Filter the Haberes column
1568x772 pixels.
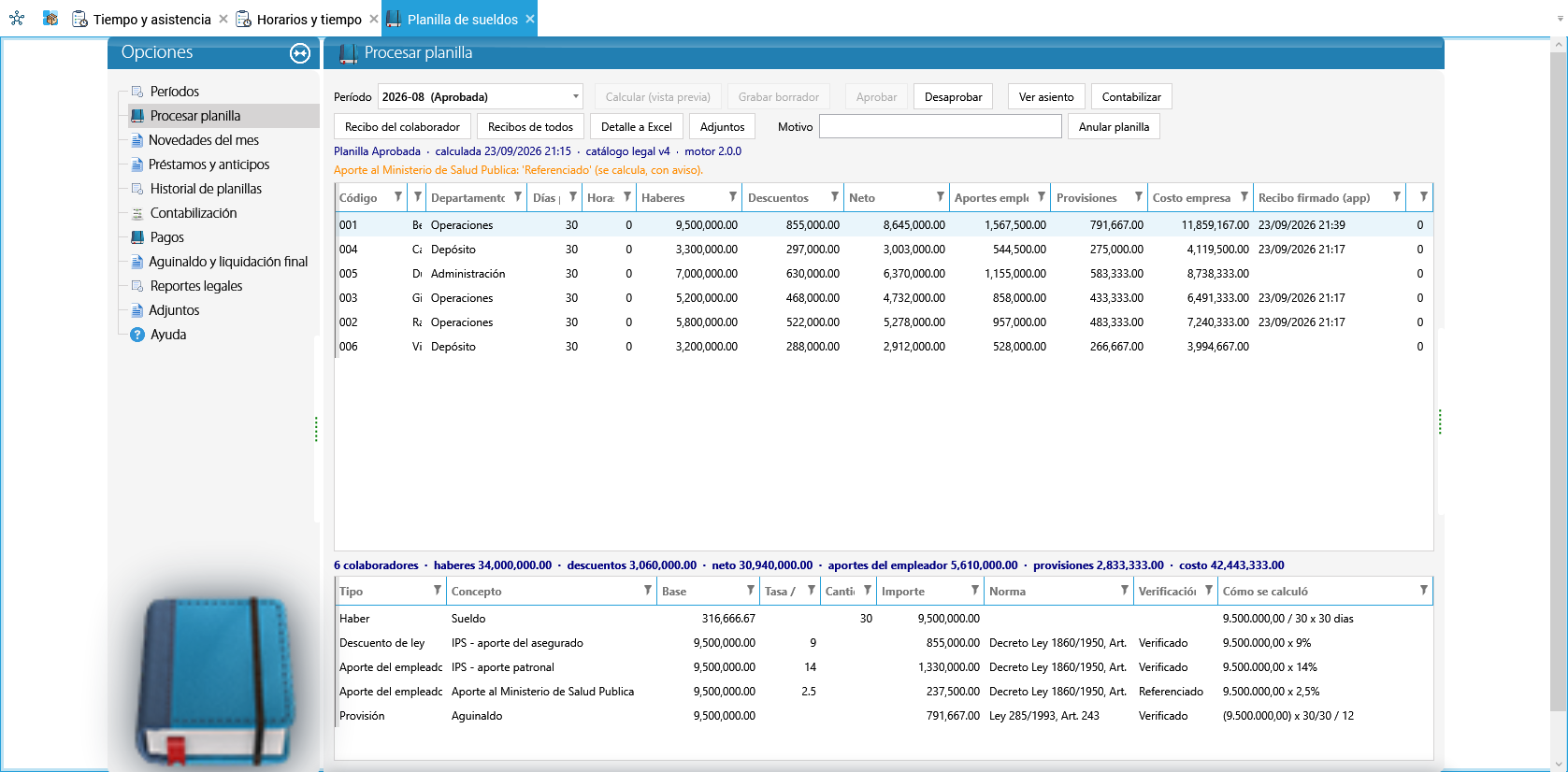[x=733, y=197]
